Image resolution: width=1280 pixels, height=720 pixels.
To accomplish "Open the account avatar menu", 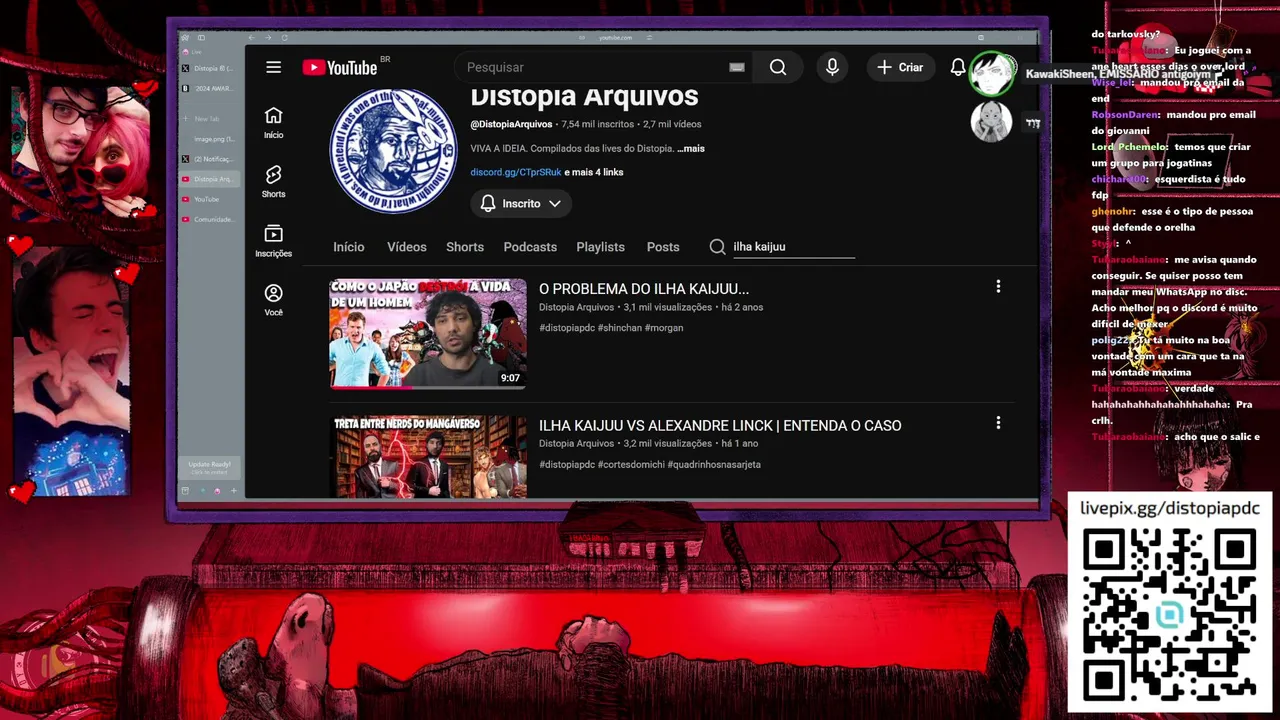I will [993, 73].
